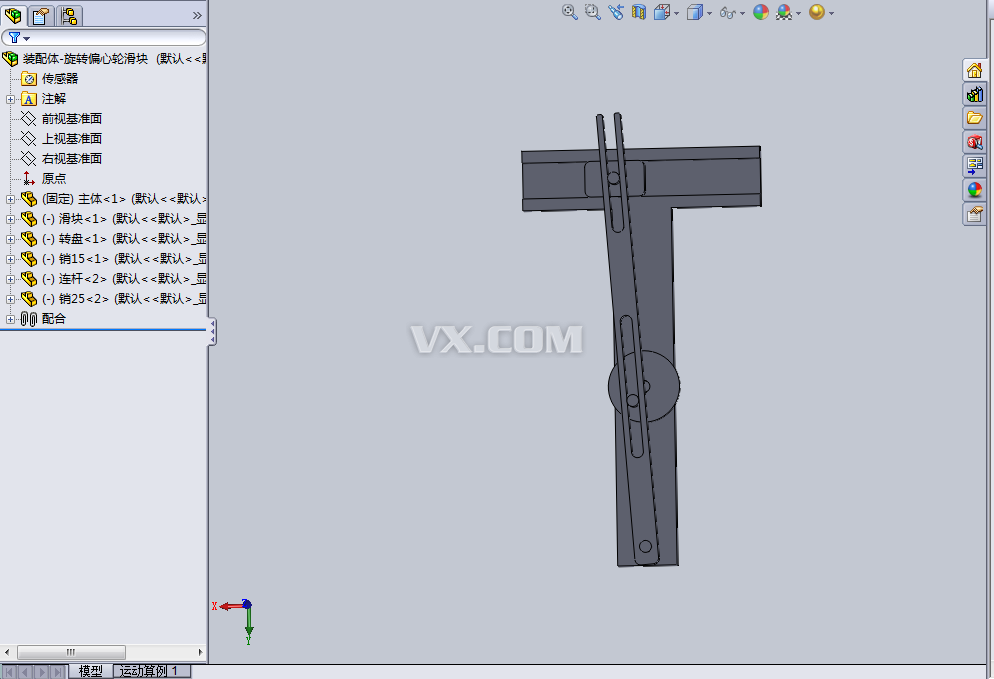Open the File Explorer folder in task pane
Screen dimensions: 994x679
click(x=975, y=117)
